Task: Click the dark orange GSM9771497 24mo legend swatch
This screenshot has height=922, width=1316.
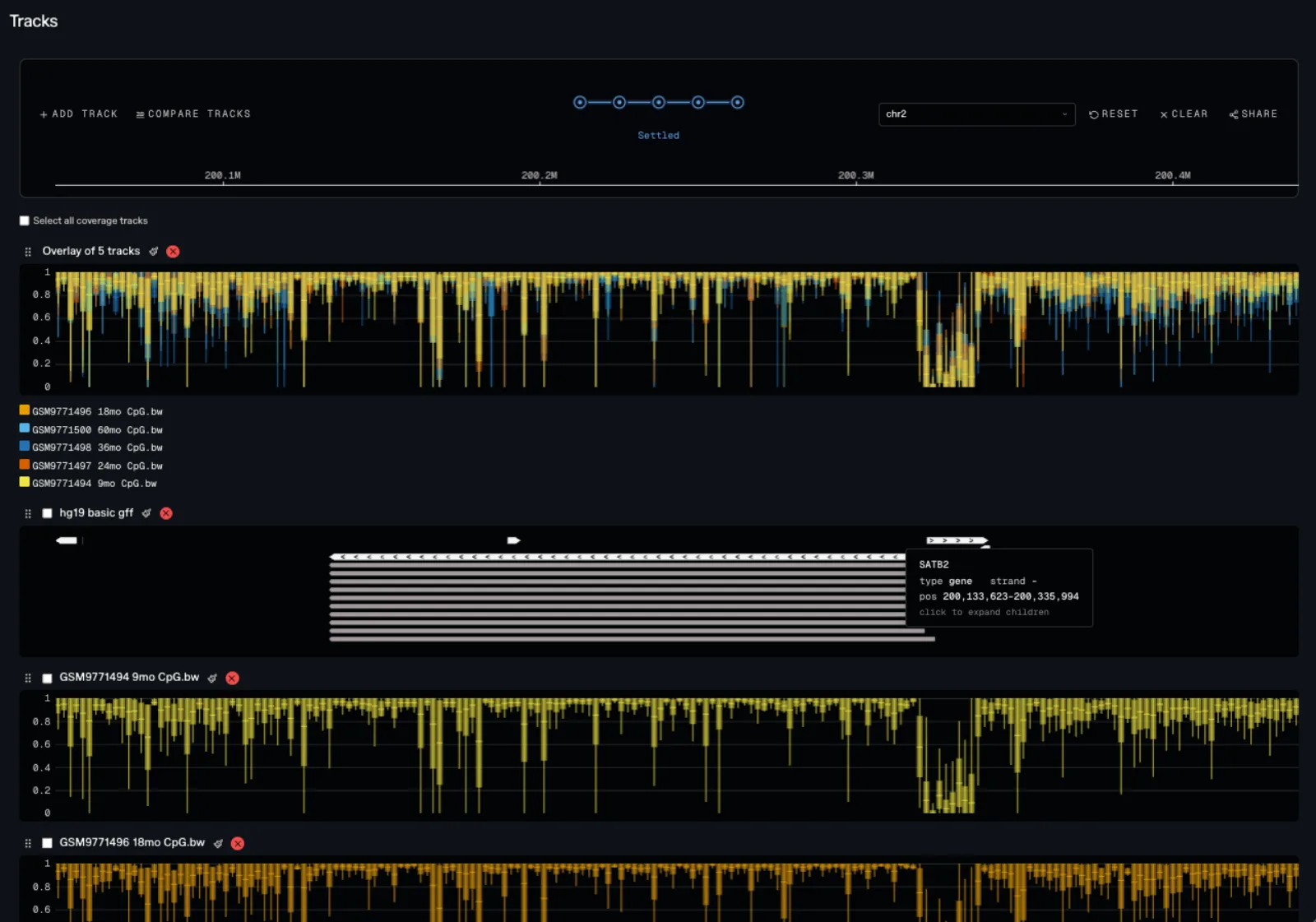Action: point(25,465)
